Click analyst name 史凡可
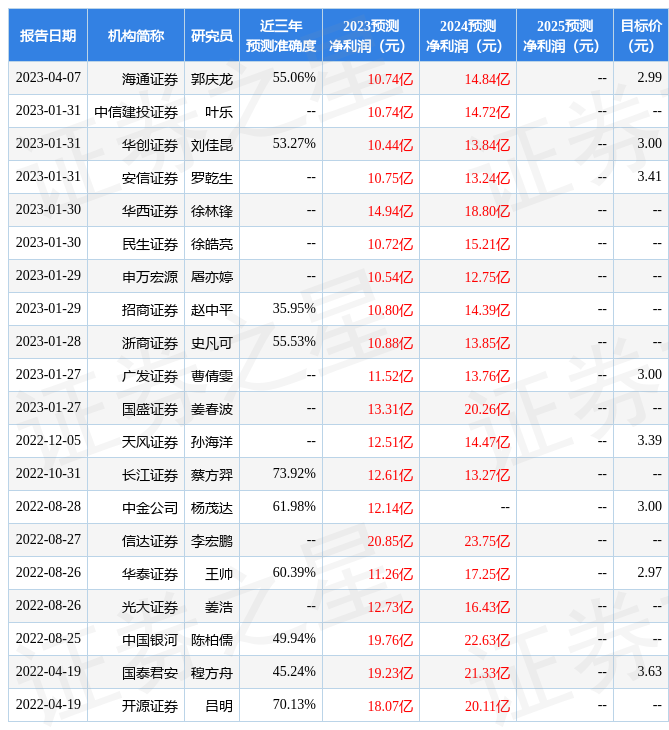Screen dimensions: 669x730 [212, 344]
